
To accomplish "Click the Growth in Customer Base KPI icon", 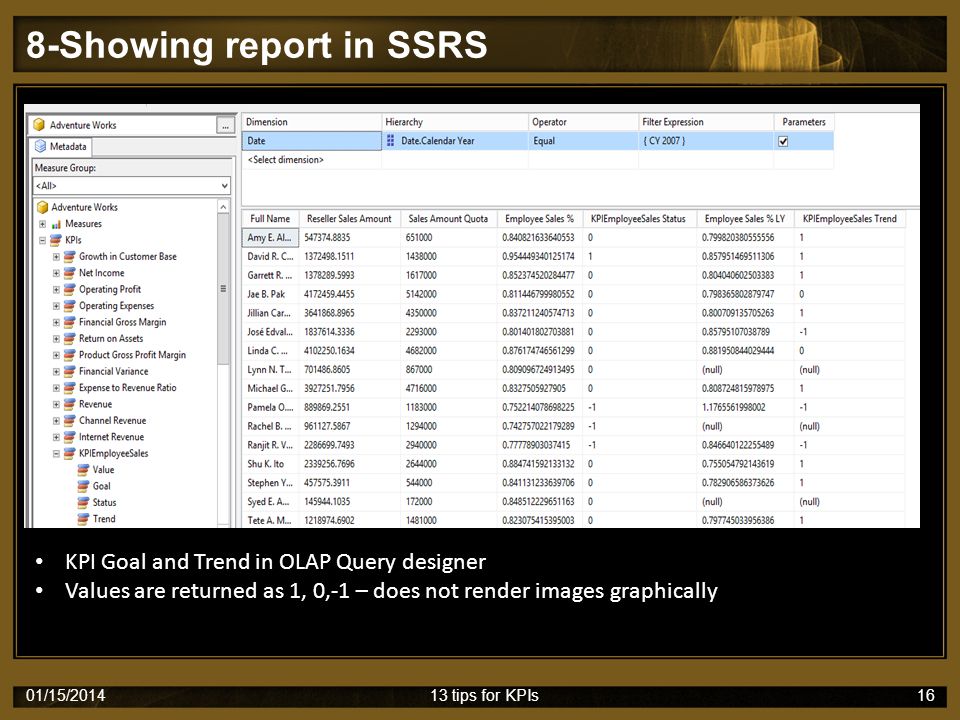I will pos(70,257).
